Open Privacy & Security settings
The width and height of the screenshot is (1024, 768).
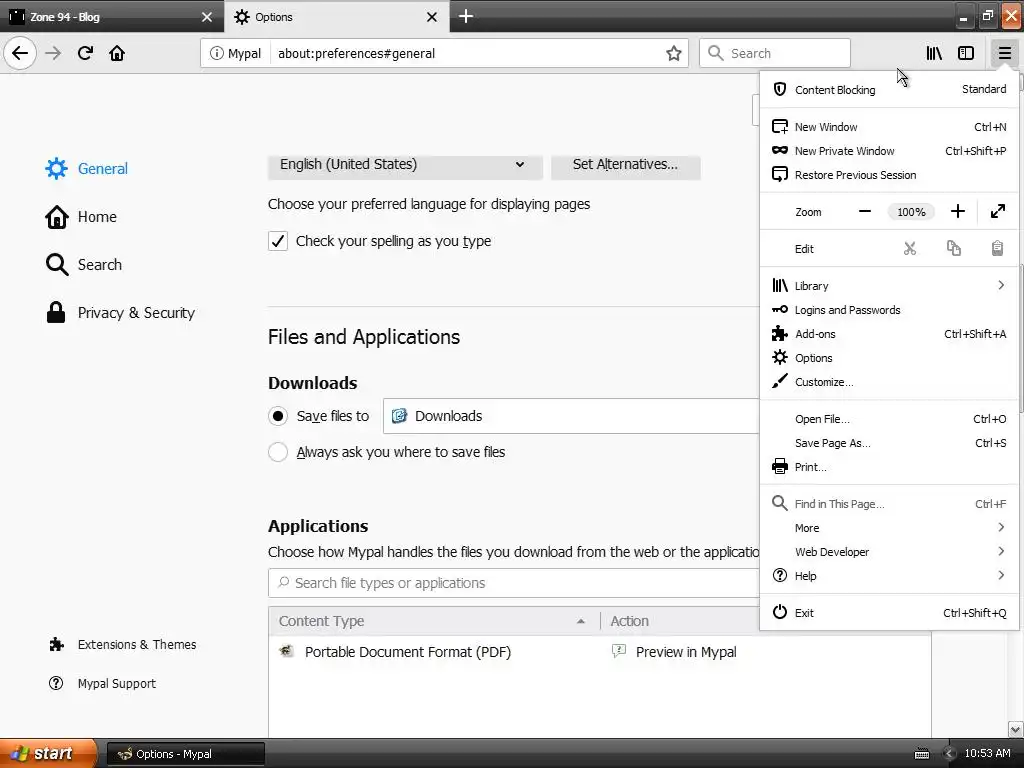[120, 313]
